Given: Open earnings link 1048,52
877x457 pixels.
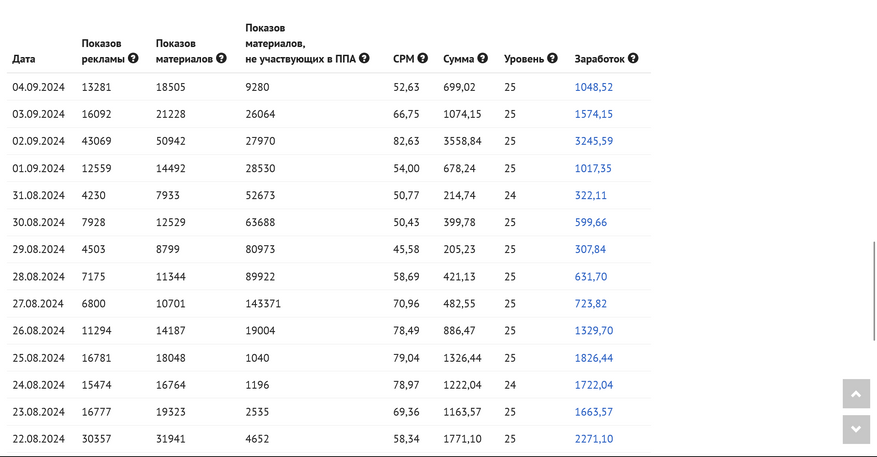Looking at the screenshot, I should [x=593, y=87].
